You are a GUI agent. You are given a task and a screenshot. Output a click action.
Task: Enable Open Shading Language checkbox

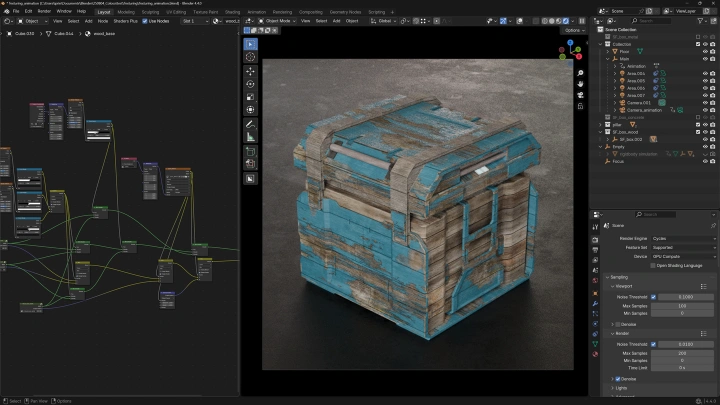(653, 265)
